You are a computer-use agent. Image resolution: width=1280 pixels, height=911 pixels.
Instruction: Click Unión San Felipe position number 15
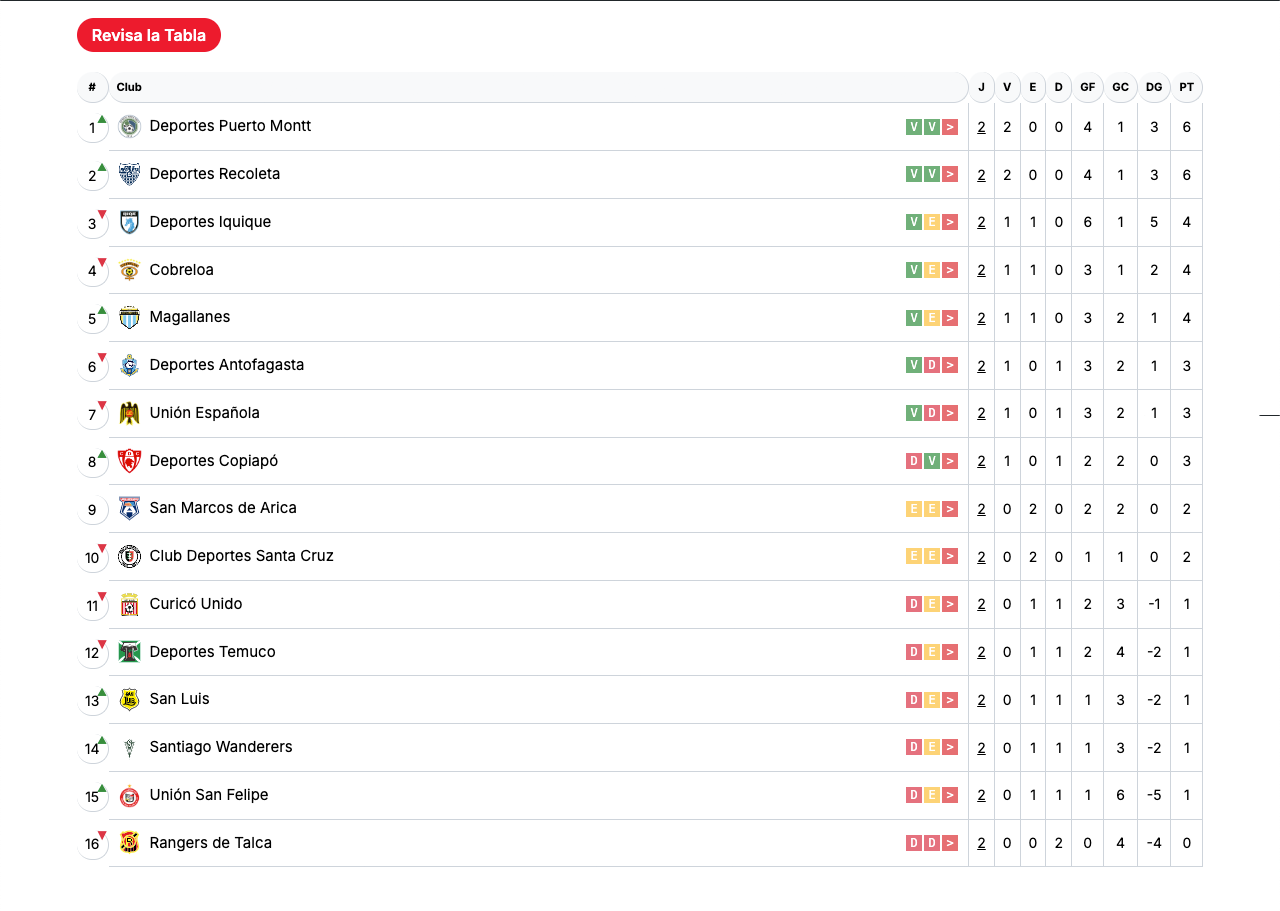(x=92, y=797)
